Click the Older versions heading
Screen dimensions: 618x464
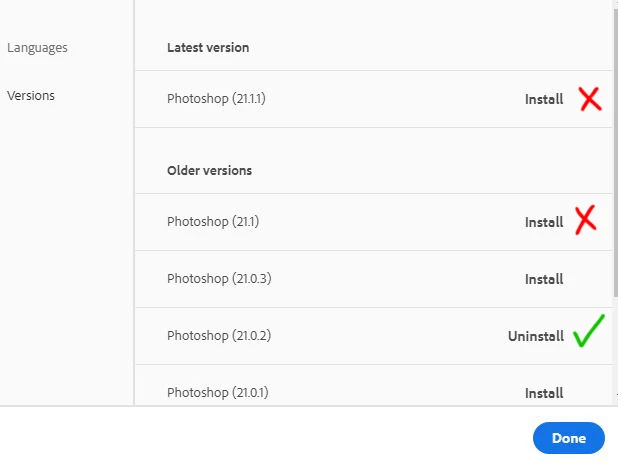pyautogui.click(x=209, y=170)
